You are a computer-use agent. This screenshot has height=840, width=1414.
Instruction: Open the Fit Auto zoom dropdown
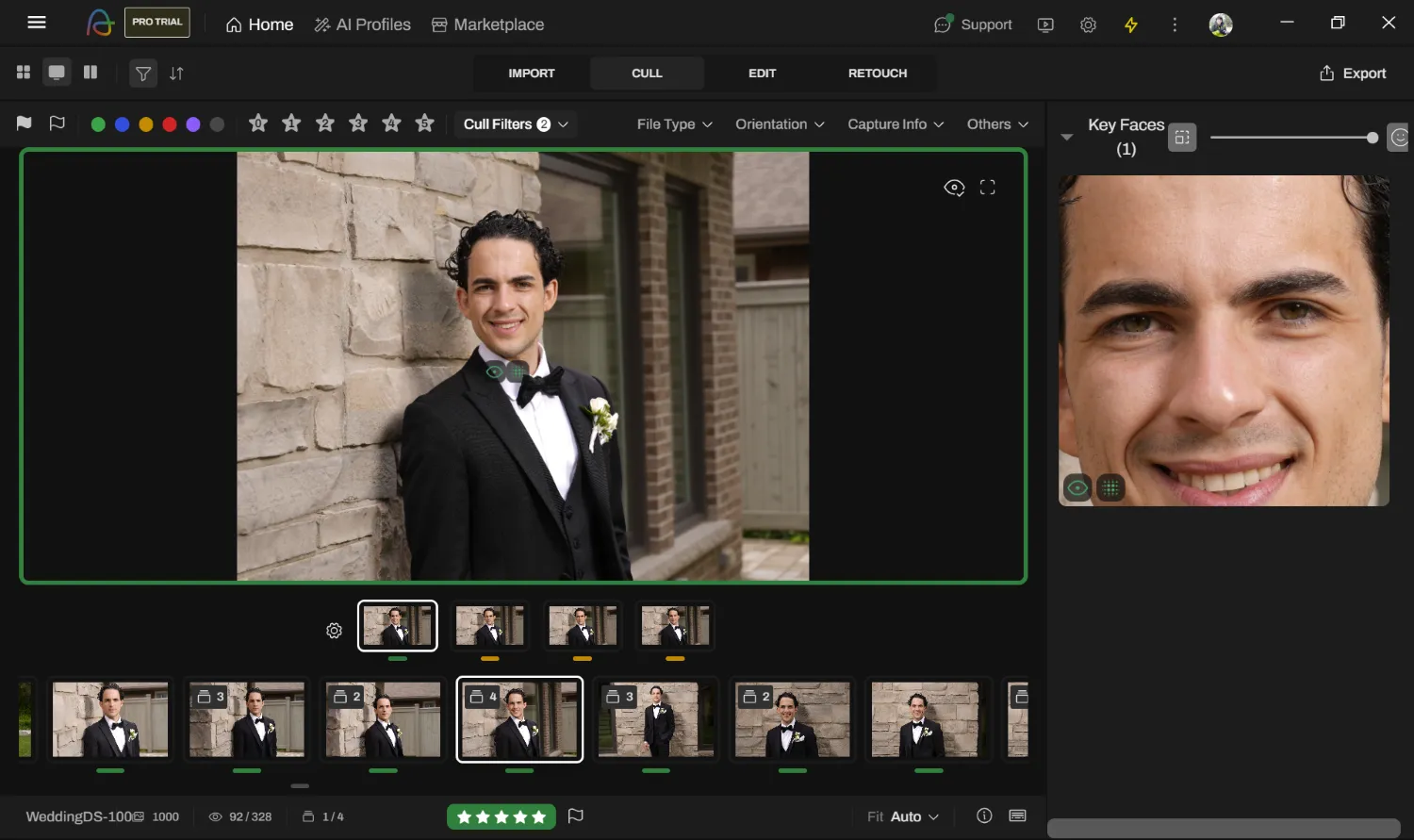(902, 816)
